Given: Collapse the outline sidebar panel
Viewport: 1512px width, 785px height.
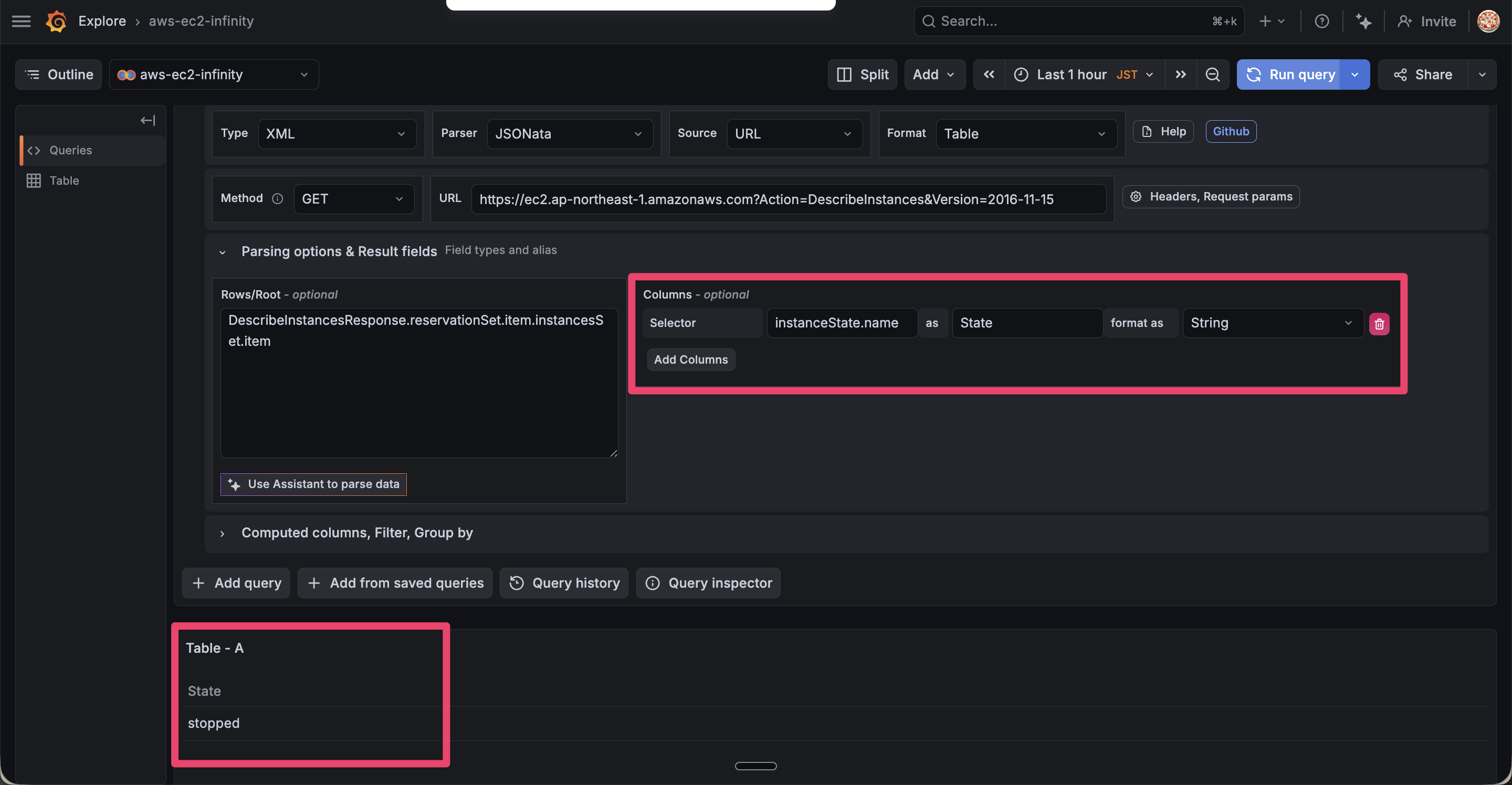Looking at the screenshot, I should pyautogui.click(x=148, y=120).
